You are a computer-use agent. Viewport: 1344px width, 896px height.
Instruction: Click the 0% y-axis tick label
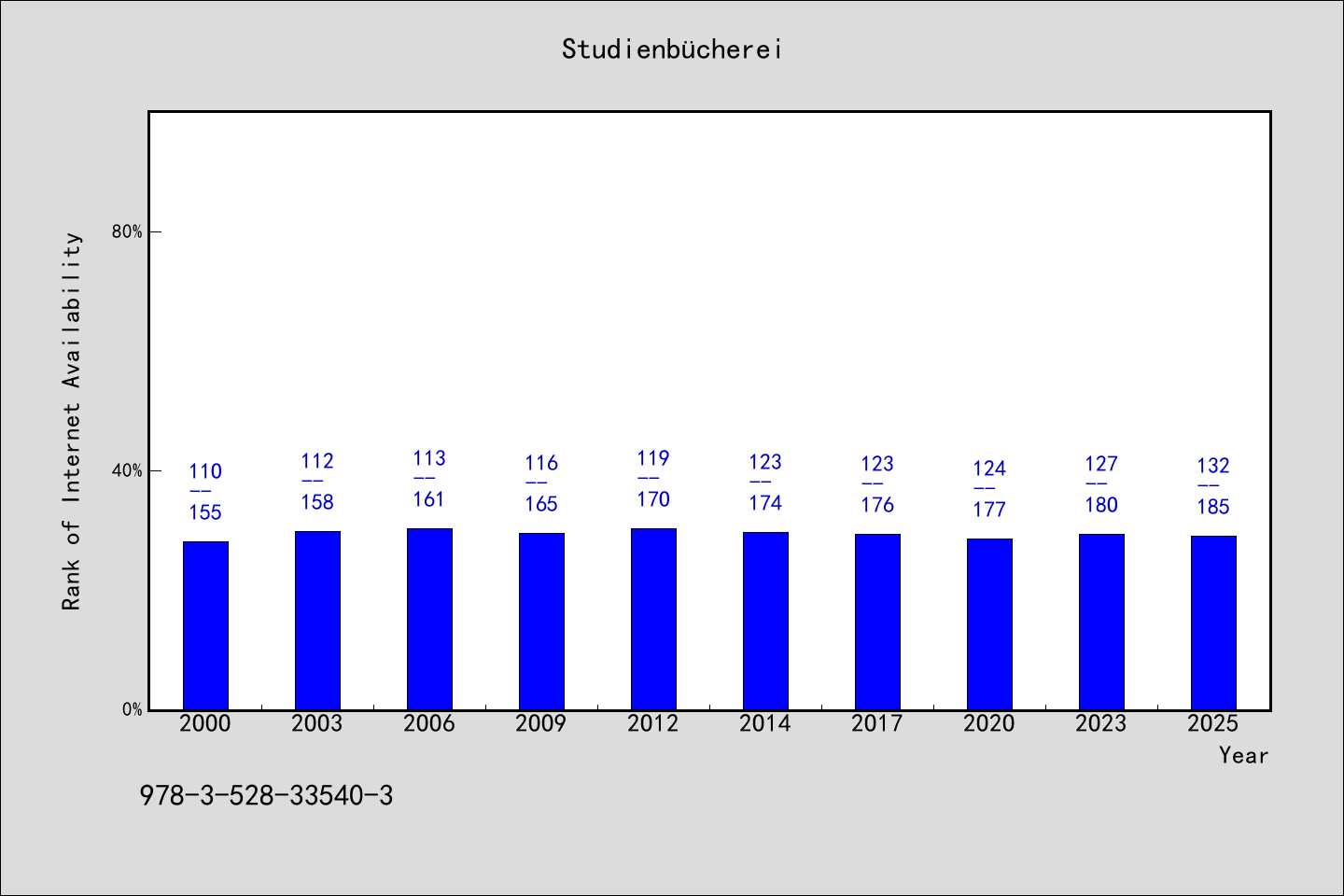(x=133, y=709)
